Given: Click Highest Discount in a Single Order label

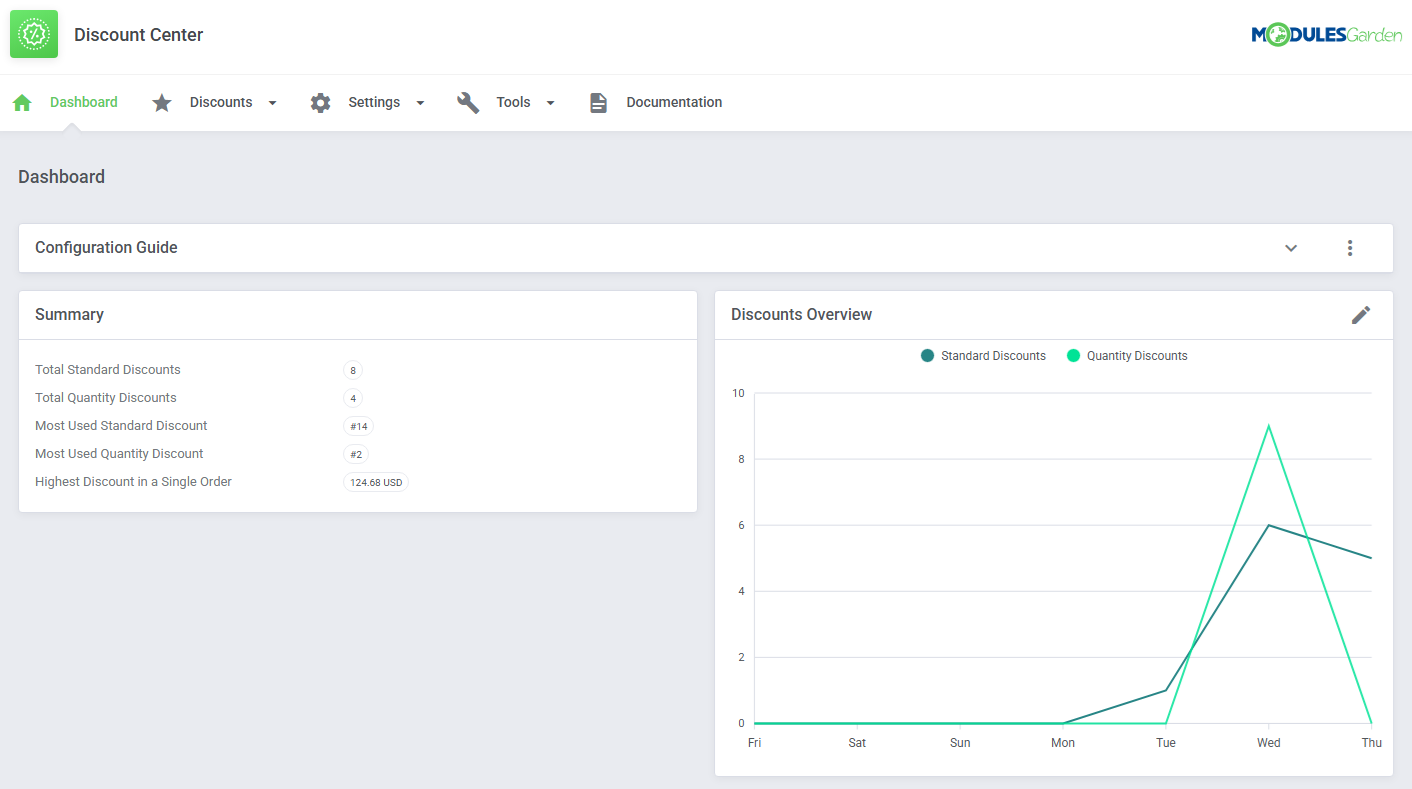Looking at the screenshot, I should (x=133, y=482).
